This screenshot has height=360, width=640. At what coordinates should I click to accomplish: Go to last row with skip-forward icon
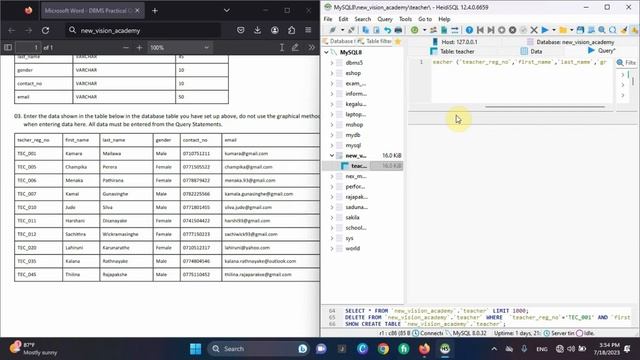click(x=491, y=30)
